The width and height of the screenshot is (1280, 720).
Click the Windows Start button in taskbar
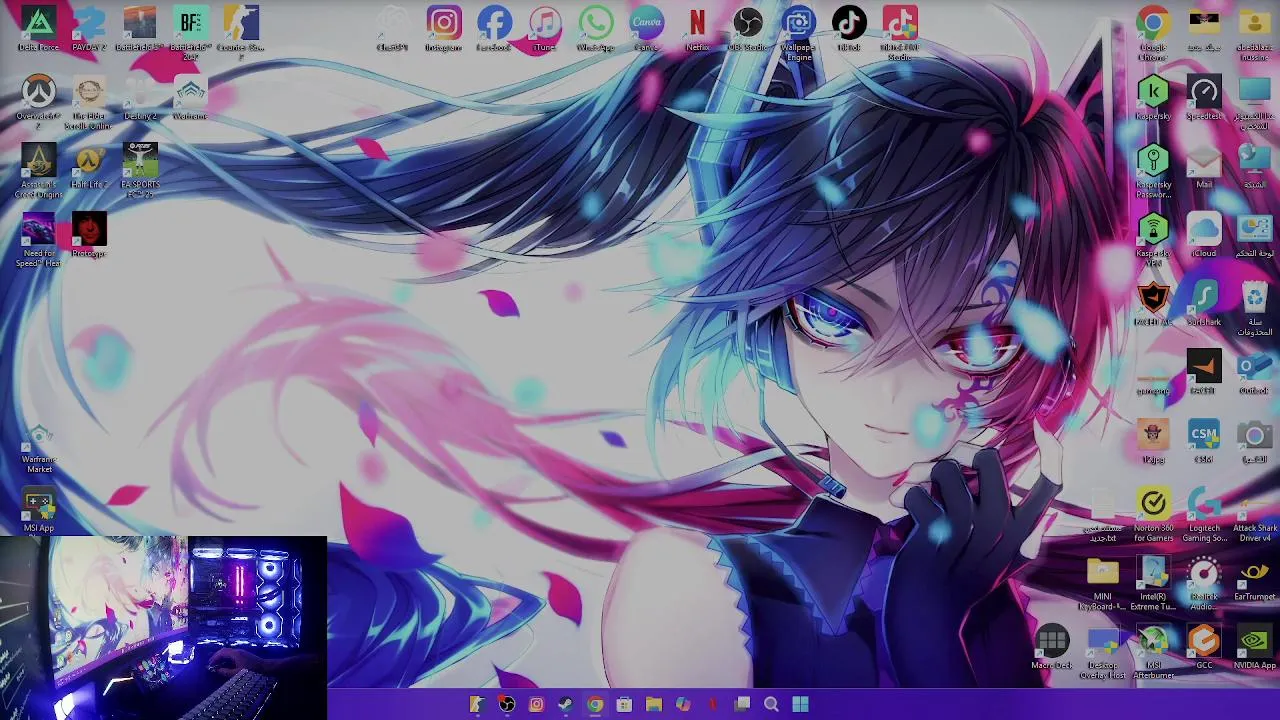pos(800,705)
